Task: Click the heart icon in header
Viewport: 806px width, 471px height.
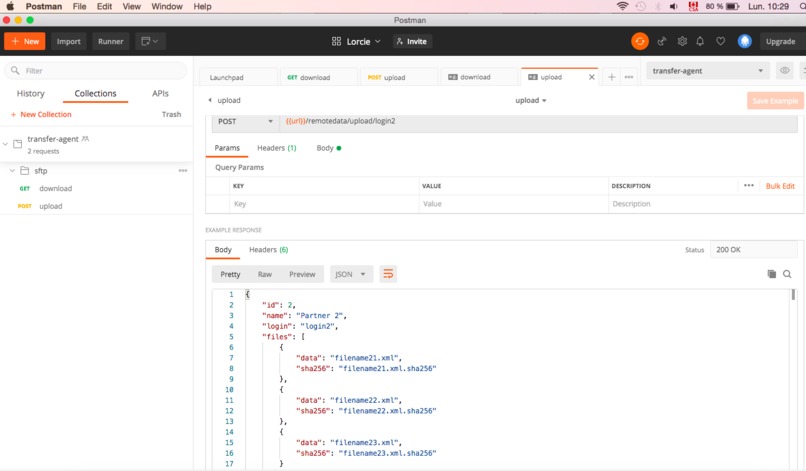Action: [x=721, y=41]
